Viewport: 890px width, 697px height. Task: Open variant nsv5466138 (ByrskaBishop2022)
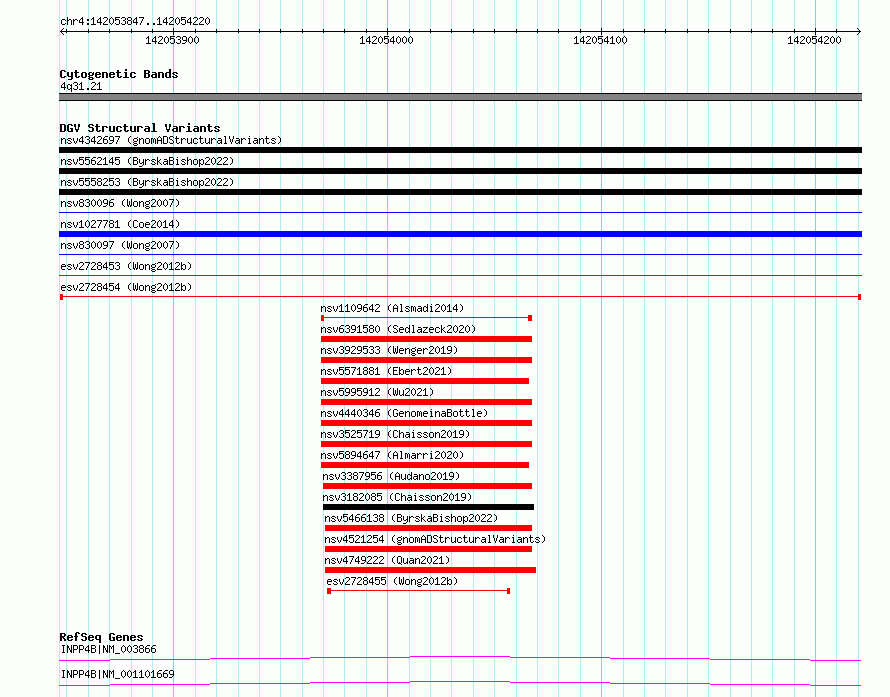pos(411,518)
